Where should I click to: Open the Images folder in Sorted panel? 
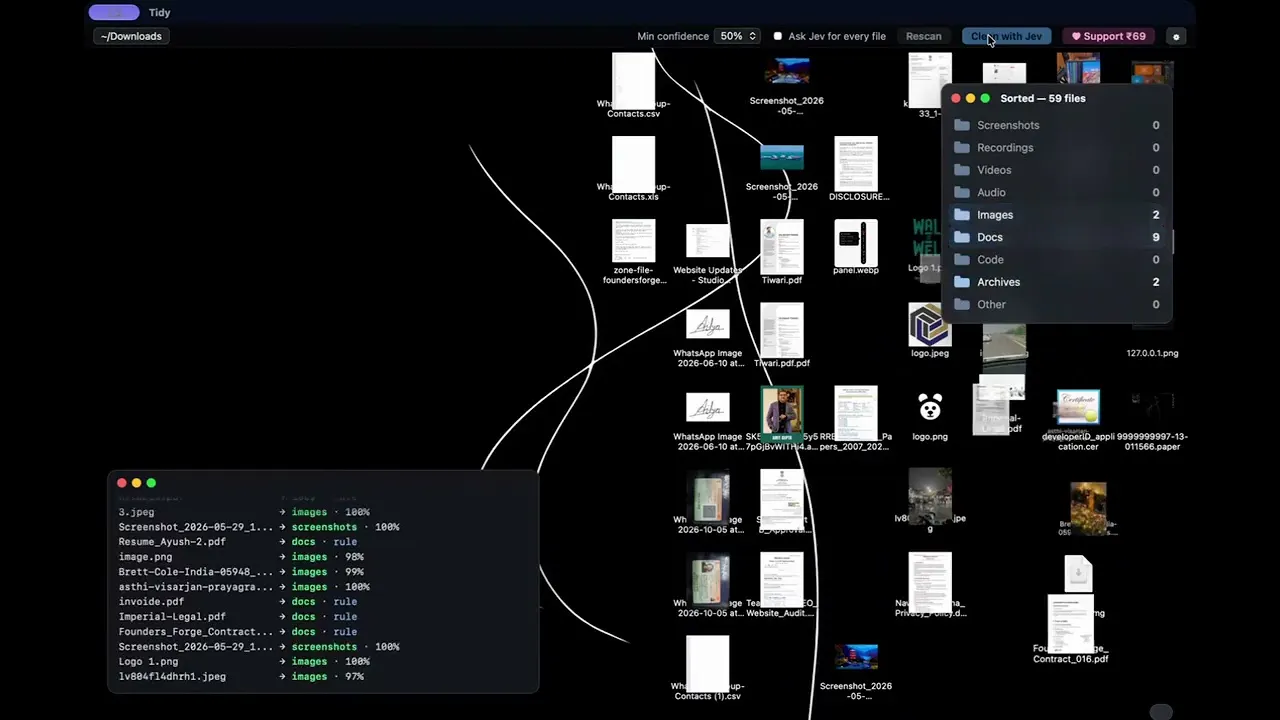pyautogui.click(x=1056, y=215)
